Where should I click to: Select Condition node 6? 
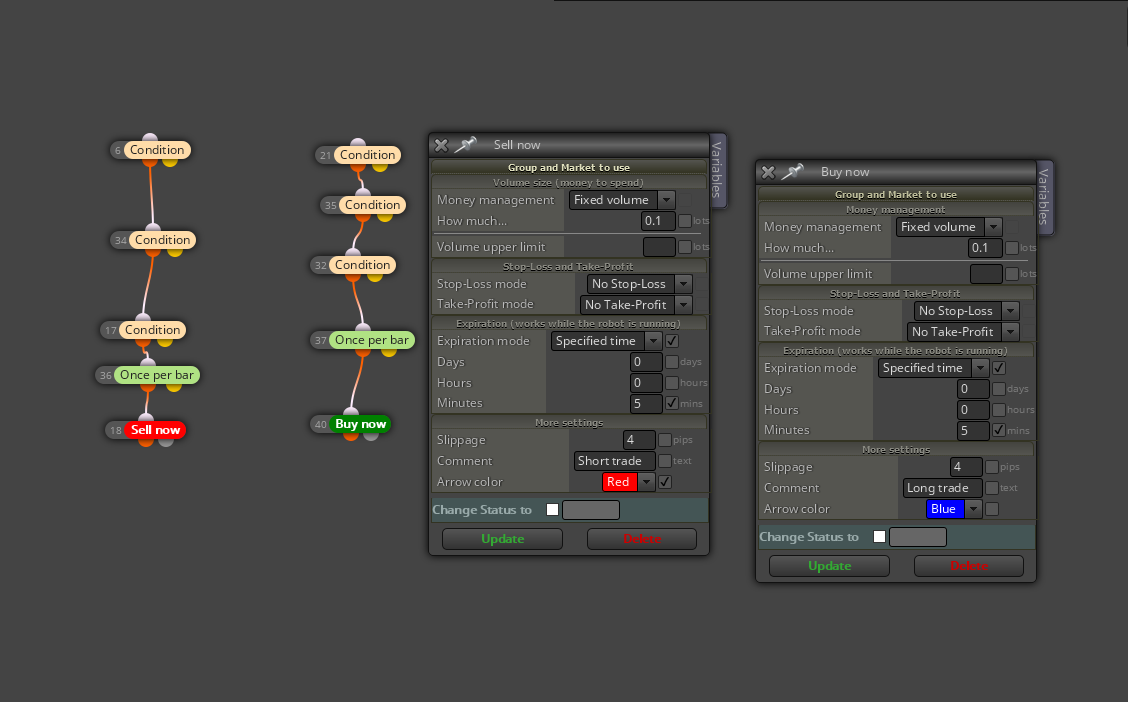click(x=157, y=150)
